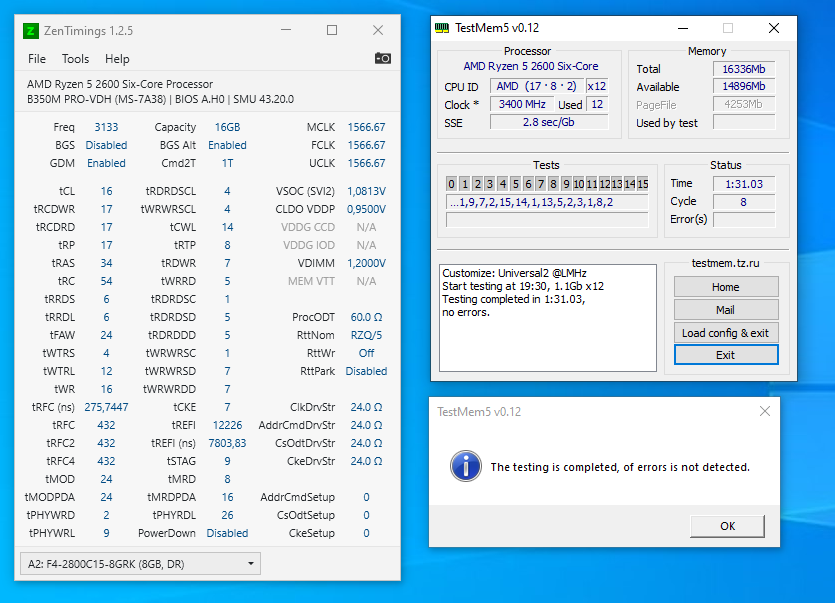Click the tRAS value 34
835x603 pixels.
click(x=107, y=263)
